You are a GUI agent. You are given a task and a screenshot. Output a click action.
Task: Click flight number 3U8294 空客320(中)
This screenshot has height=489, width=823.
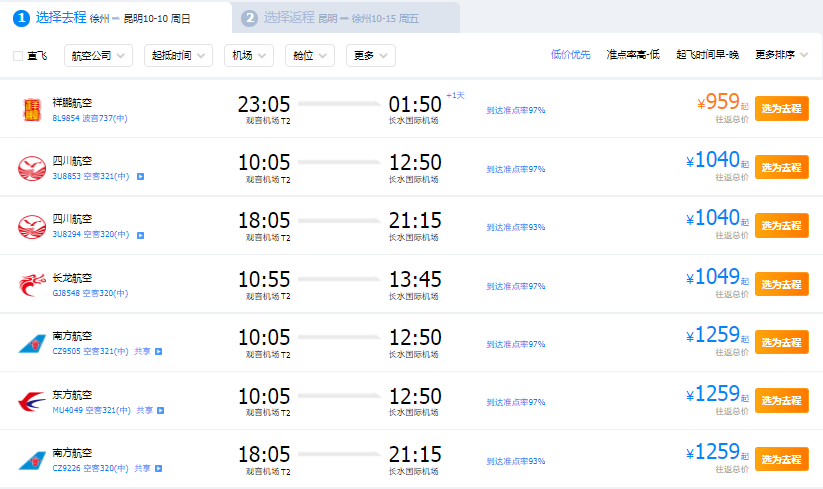click(91, 235)
